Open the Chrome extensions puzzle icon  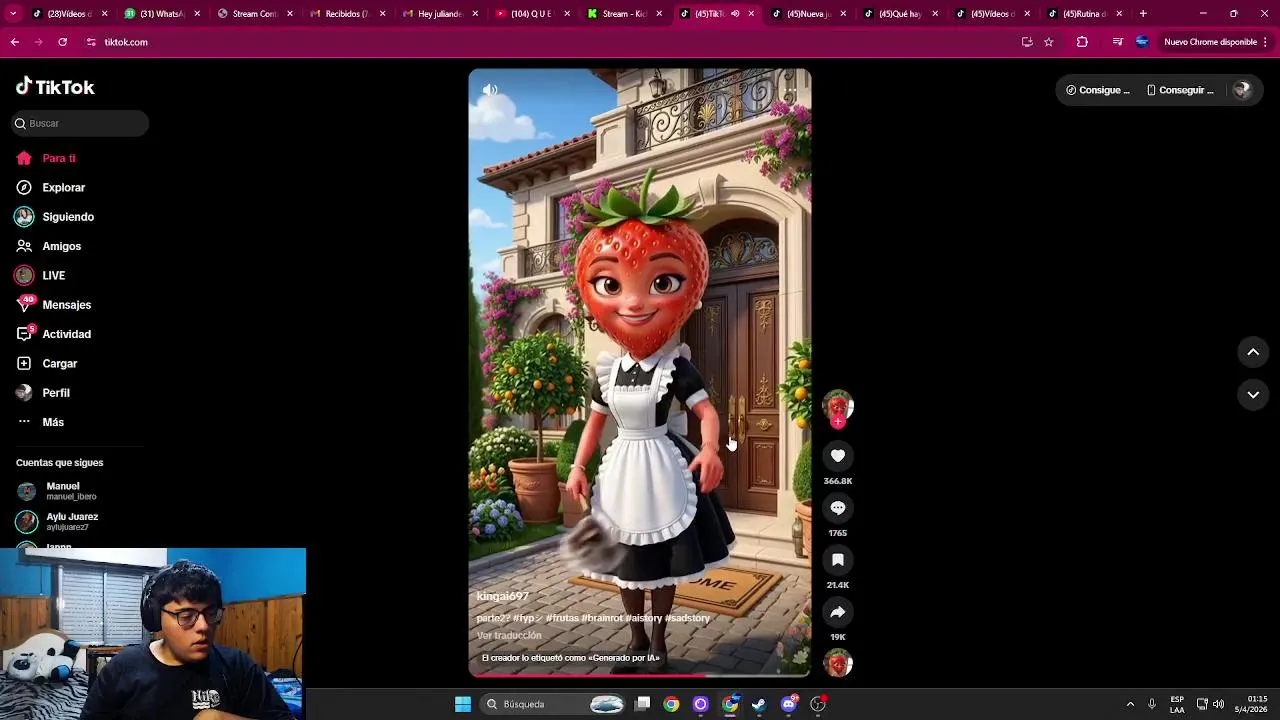click(1082, 42)
